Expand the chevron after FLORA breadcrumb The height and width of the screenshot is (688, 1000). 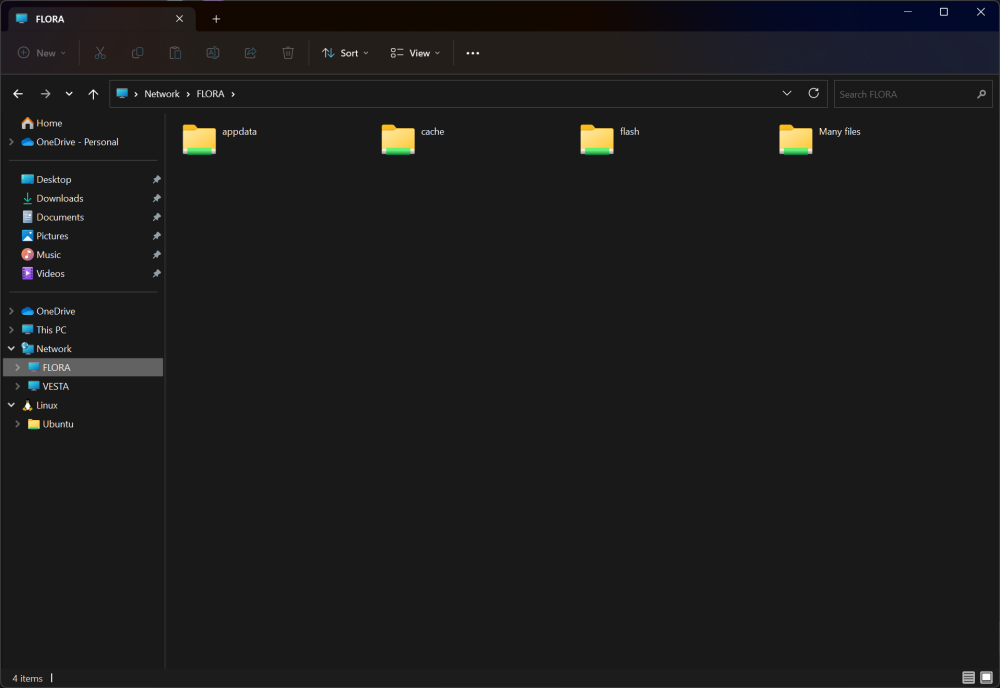point(233,94)
